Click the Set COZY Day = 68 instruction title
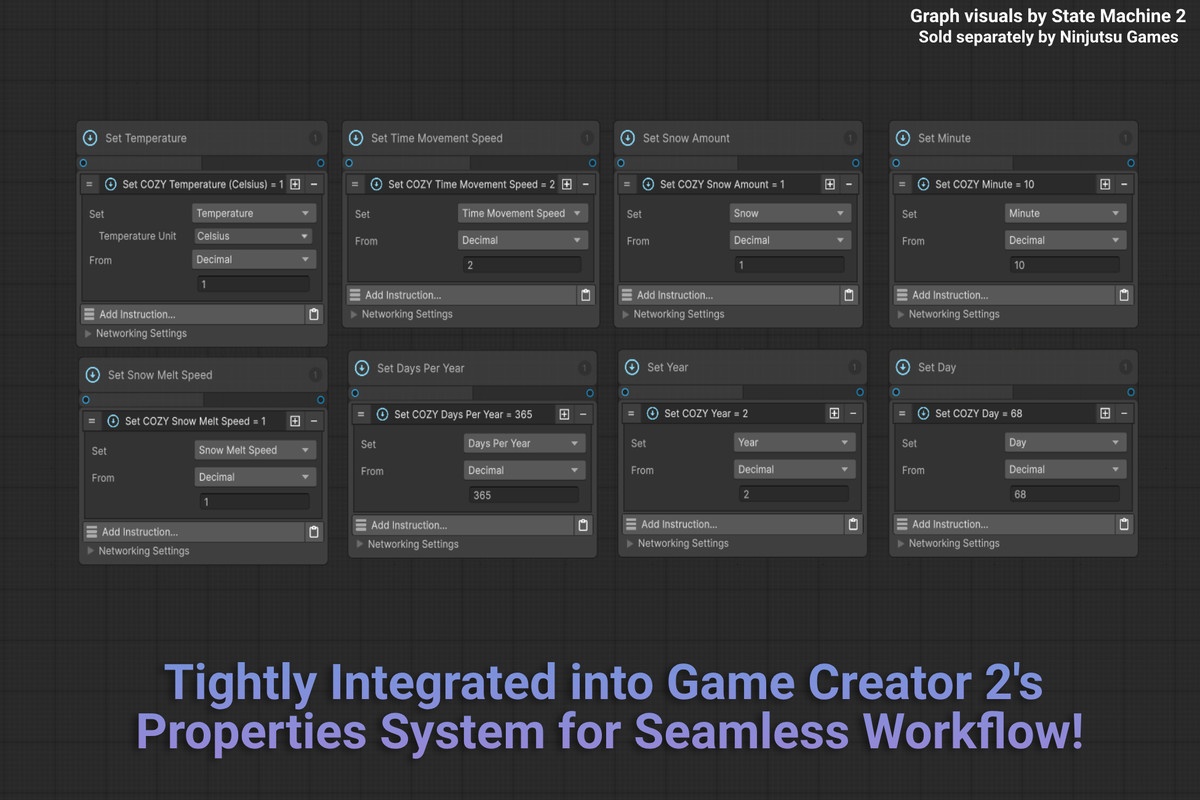 [x=978, y=413]
